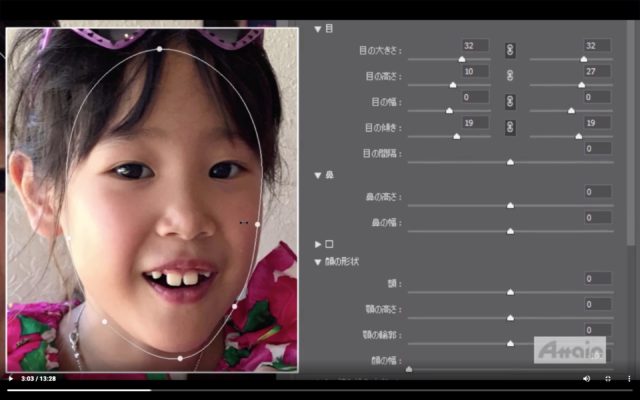Image resolution: width=640 pixels, height=400 pixels.
Task: Click the 顎の輪郭 value field
Action: [598, 330]
